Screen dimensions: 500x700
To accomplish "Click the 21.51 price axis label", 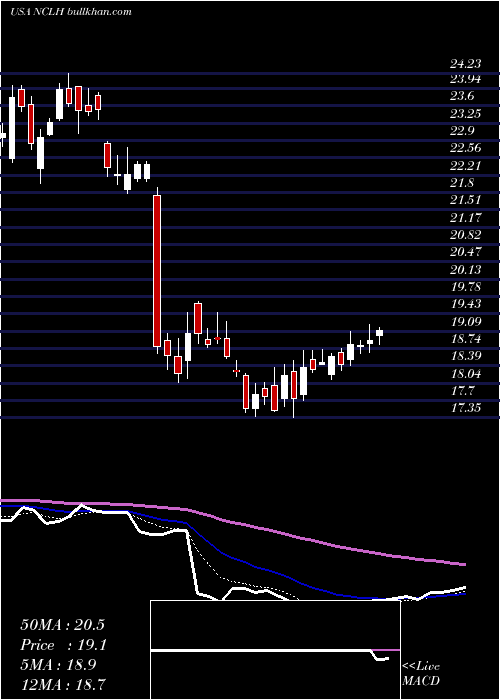I will click(466, 200).
